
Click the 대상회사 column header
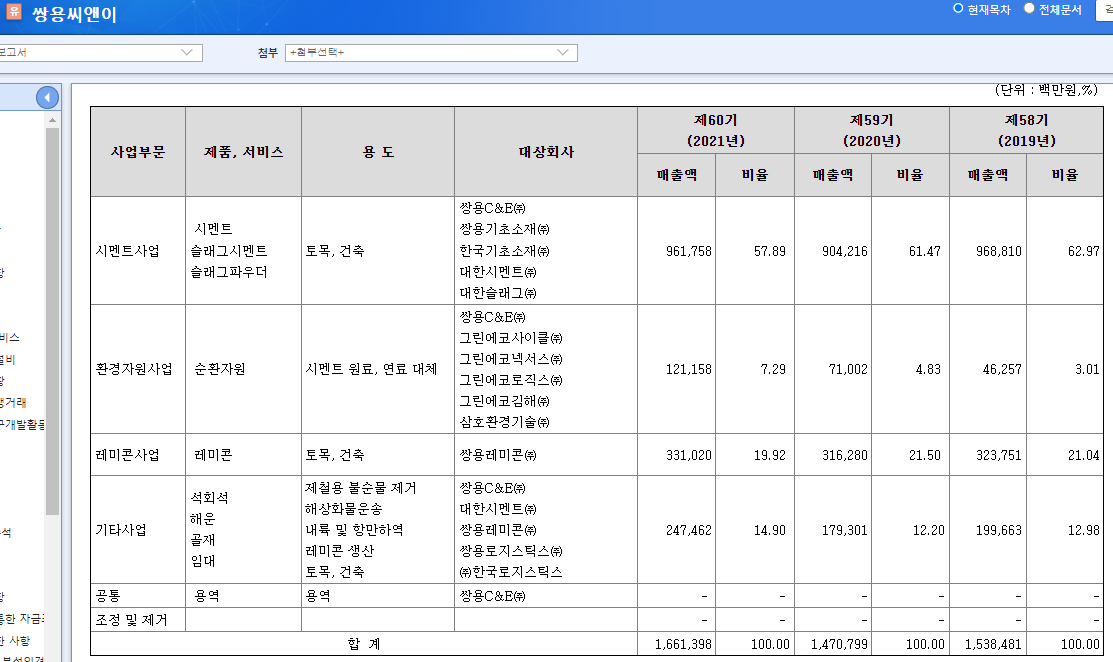point(546,152)
